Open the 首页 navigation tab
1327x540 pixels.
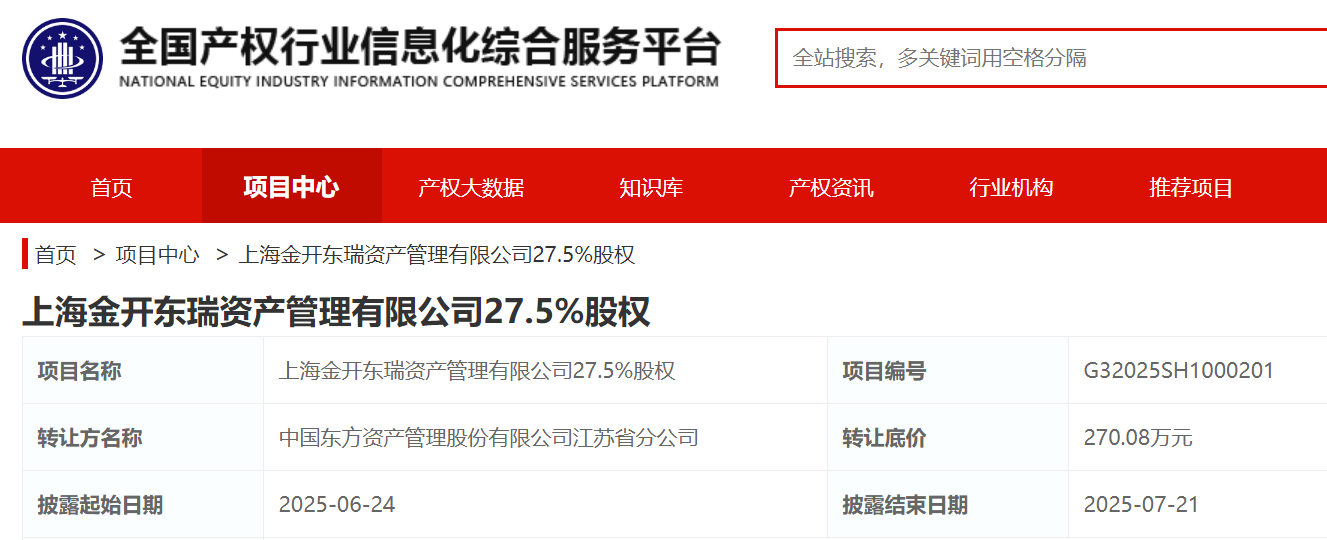111,187
